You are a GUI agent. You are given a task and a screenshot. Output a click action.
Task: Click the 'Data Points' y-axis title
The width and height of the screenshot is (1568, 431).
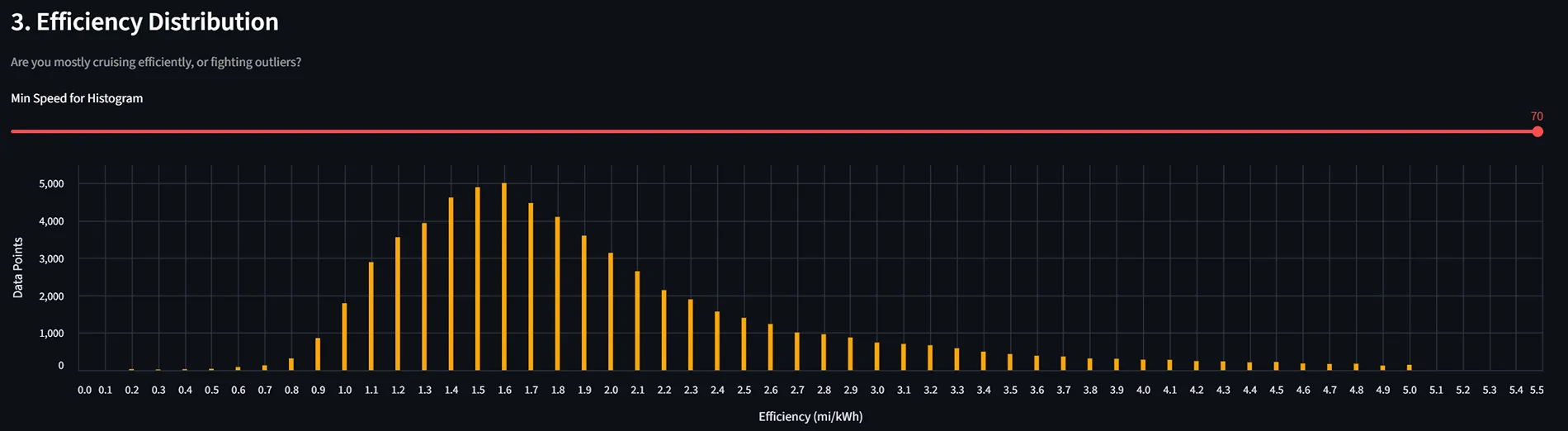click(x=17, y=268)
